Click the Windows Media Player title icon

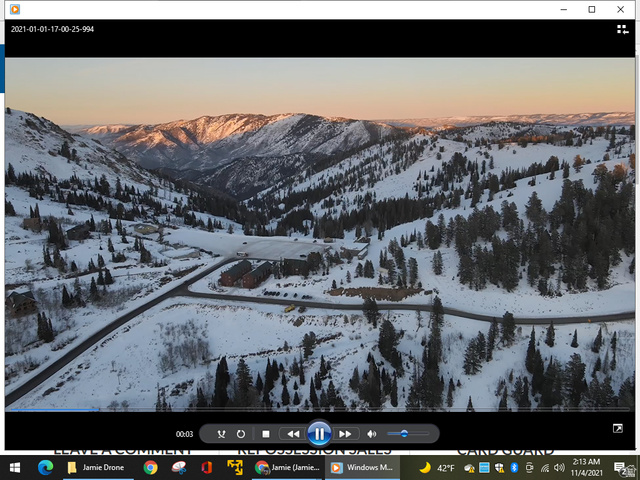(14, 9)
